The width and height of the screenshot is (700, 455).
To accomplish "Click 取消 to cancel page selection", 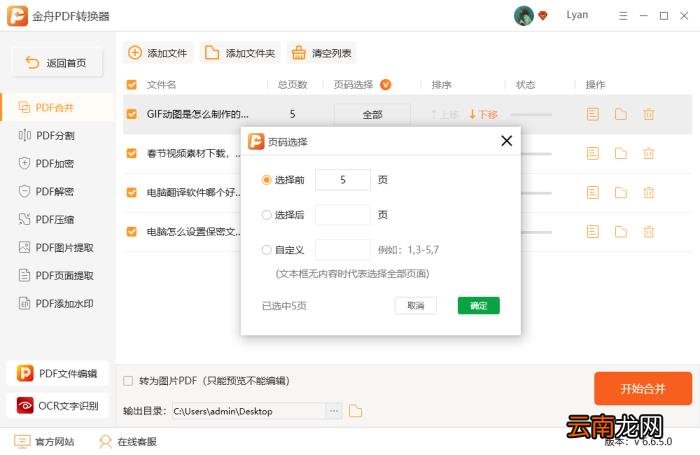I will coord(416,305).
